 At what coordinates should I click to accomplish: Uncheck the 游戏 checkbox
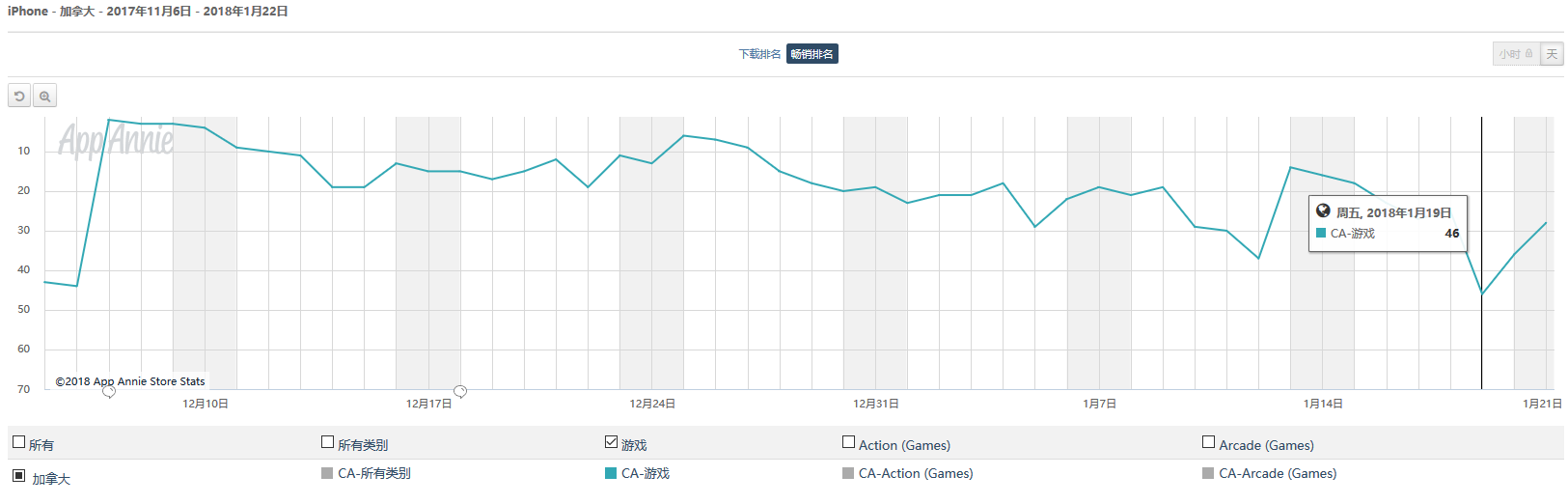[611, 442]
